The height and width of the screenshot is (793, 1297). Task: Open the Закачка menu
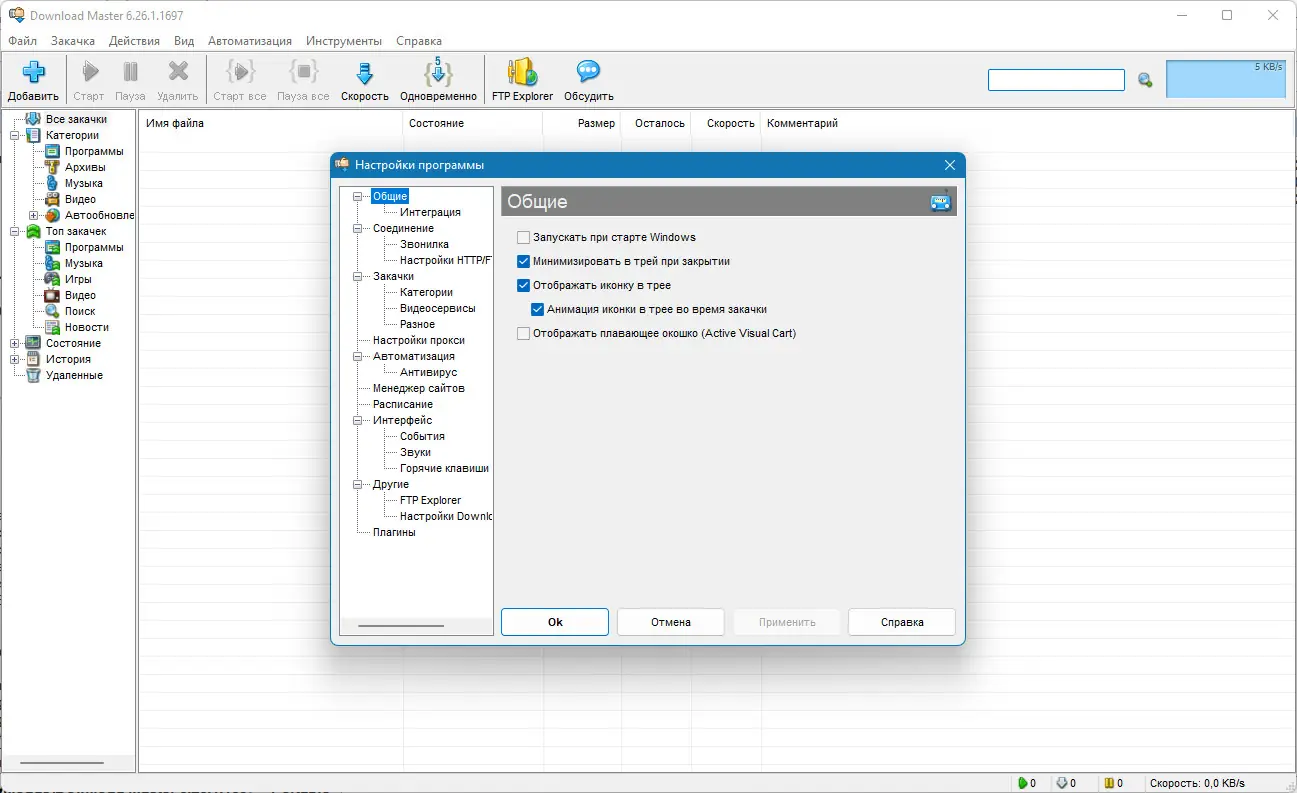[x=73, y=41]
